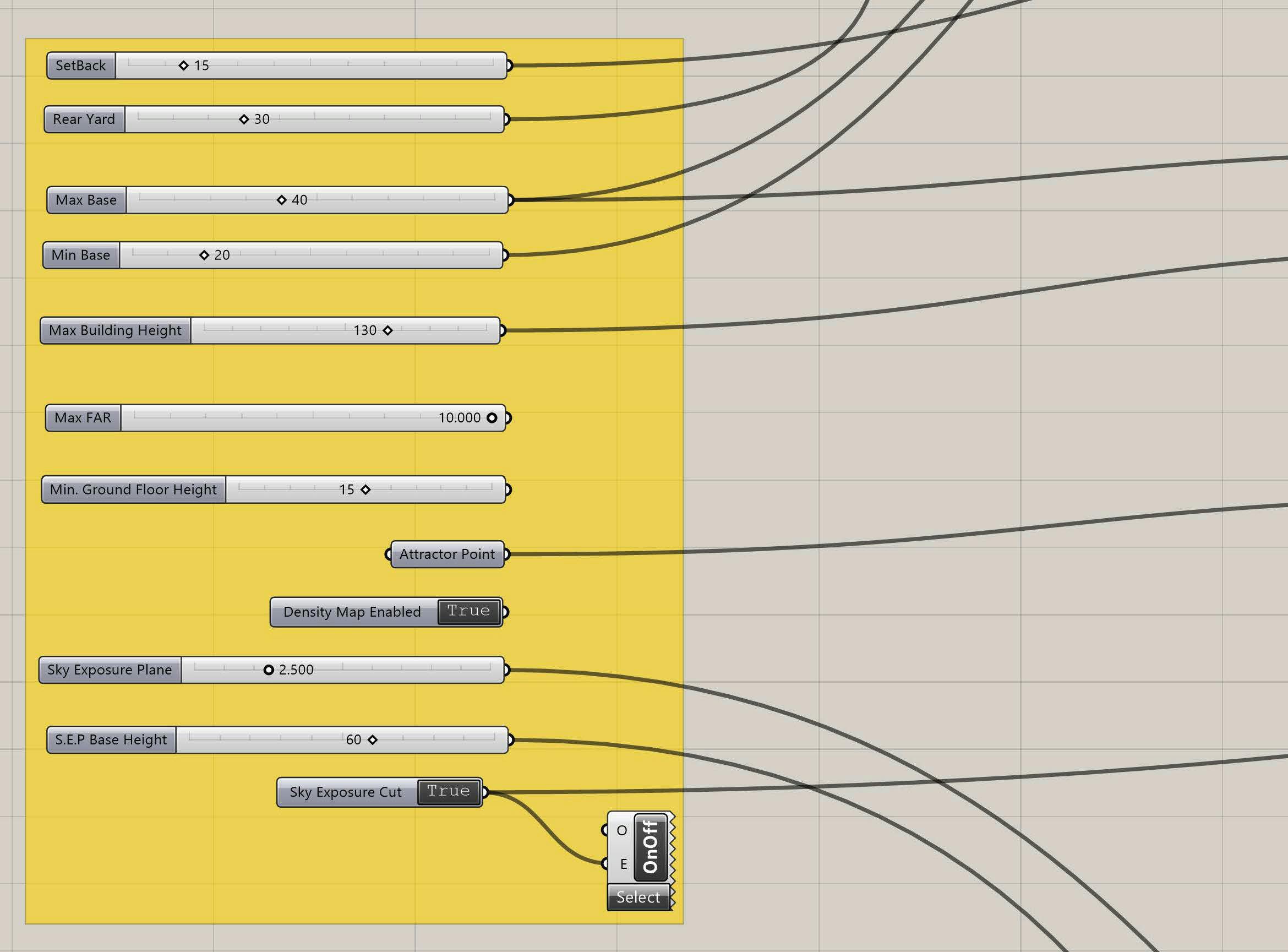The image size is (1288, 952).
Task: Toggle Sky Exposure Cut True value
Action: point(448,792)
